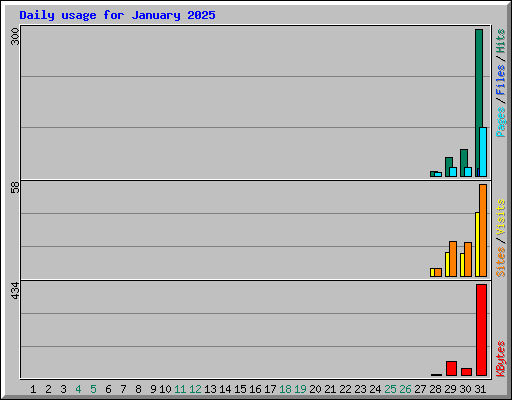This screenshot has height=400, width=512.
Task: Click day 22 on the x-axis
Action: point(345,389)
